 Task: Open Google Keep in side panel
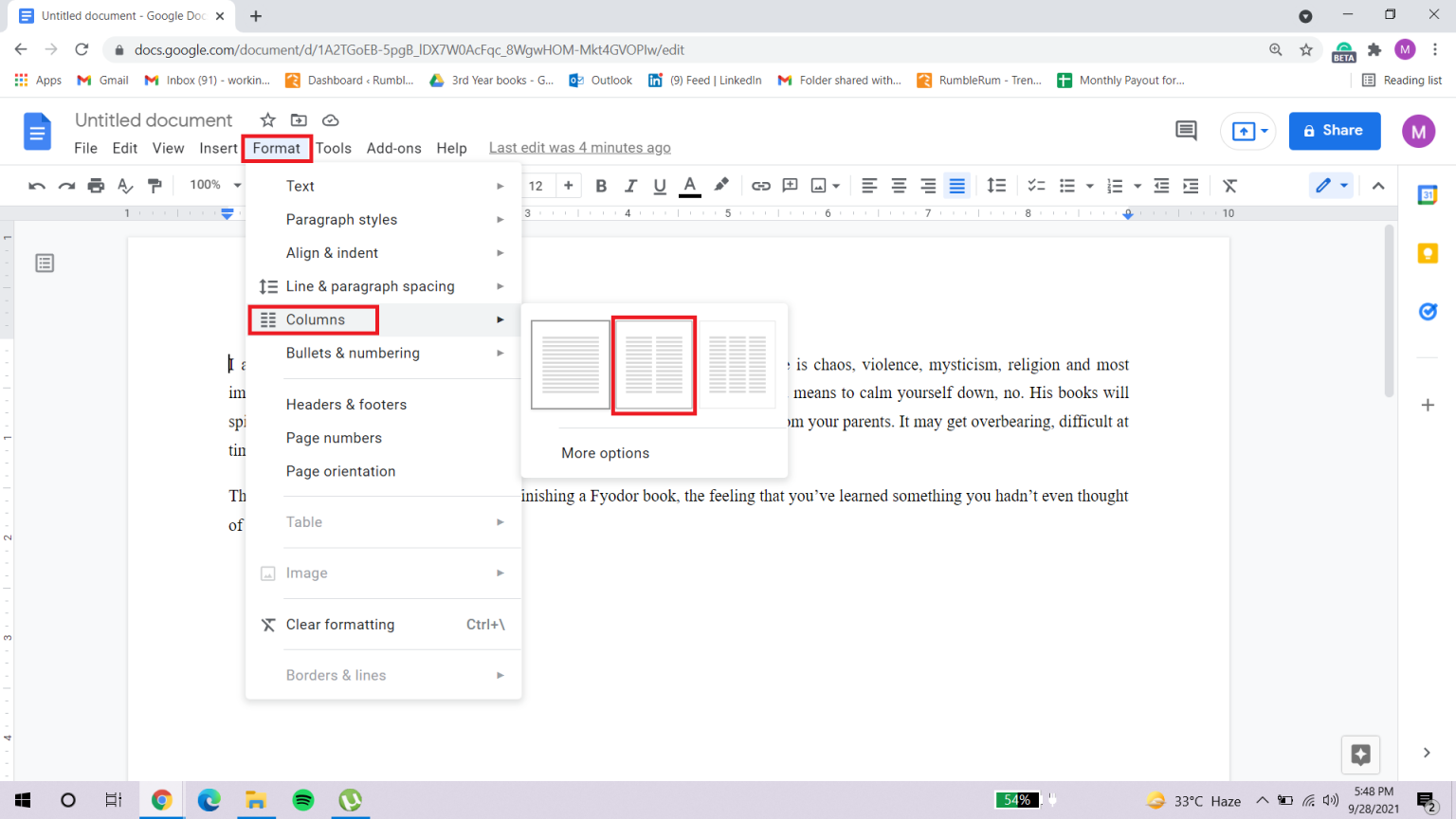tap(1428, 253)
